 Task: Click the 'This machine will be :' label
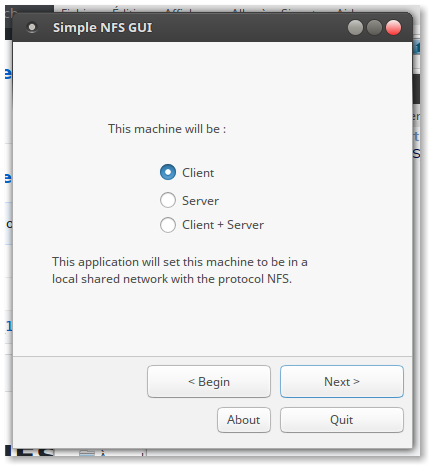167,129
